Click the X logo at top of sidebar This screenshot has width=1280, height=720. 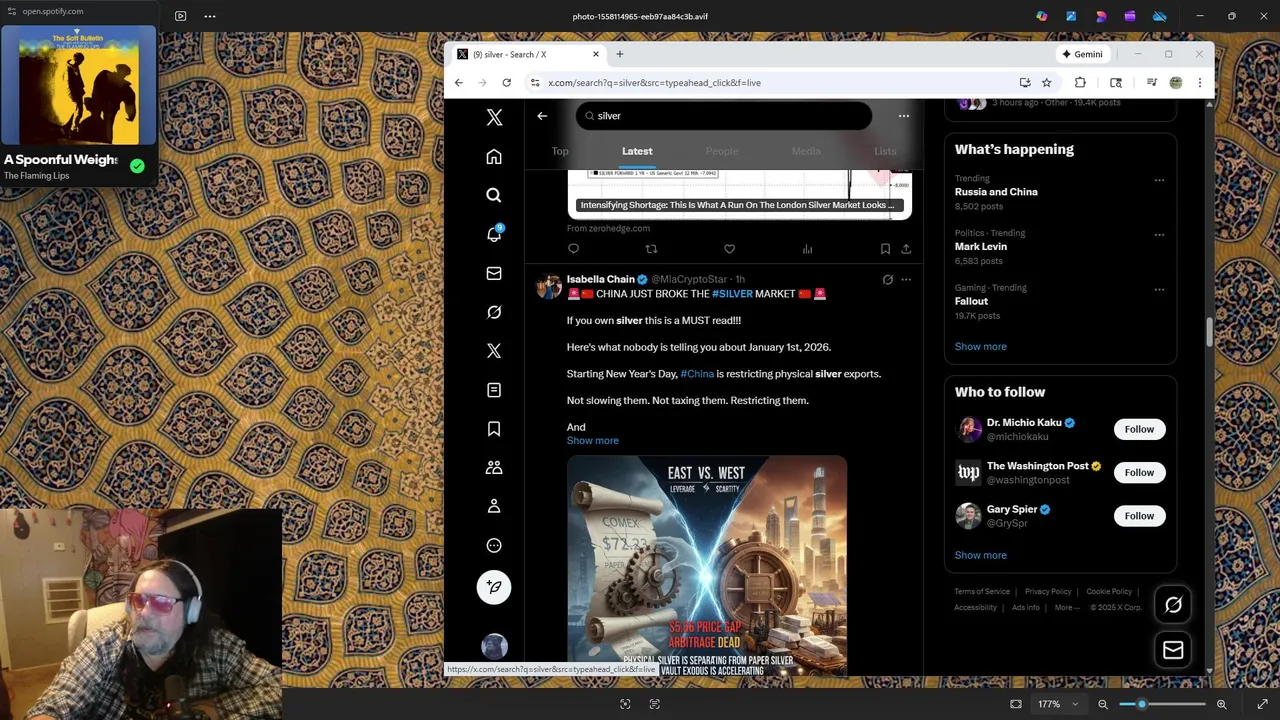[x=494, y=118]
